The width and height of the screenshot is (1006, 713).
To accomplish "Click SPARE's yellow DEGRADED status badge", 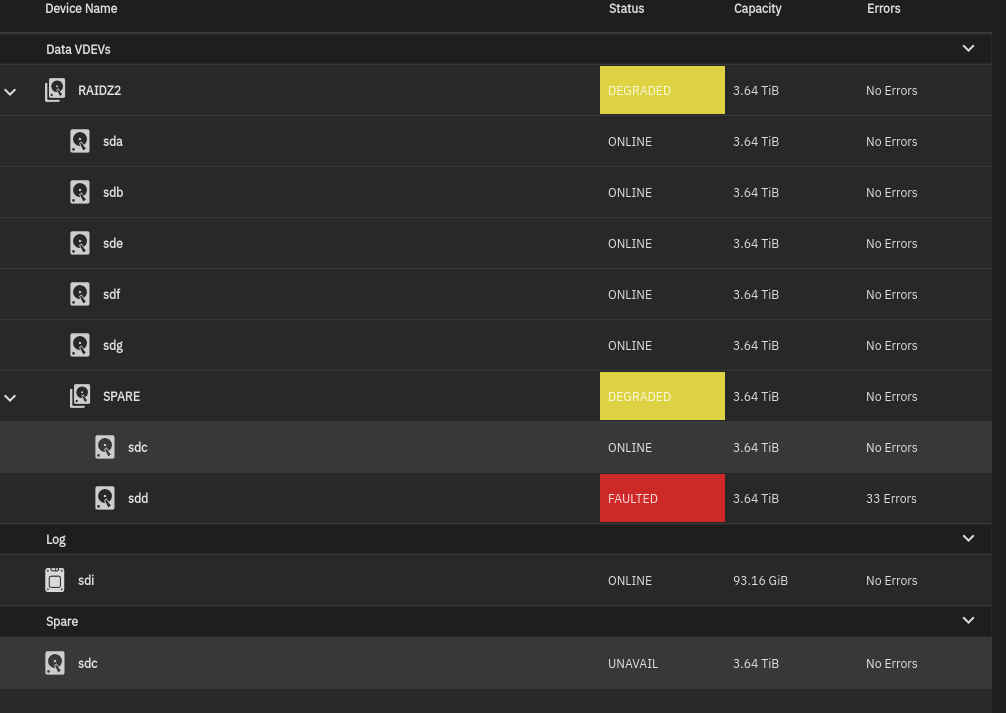I will coord(662,396).
